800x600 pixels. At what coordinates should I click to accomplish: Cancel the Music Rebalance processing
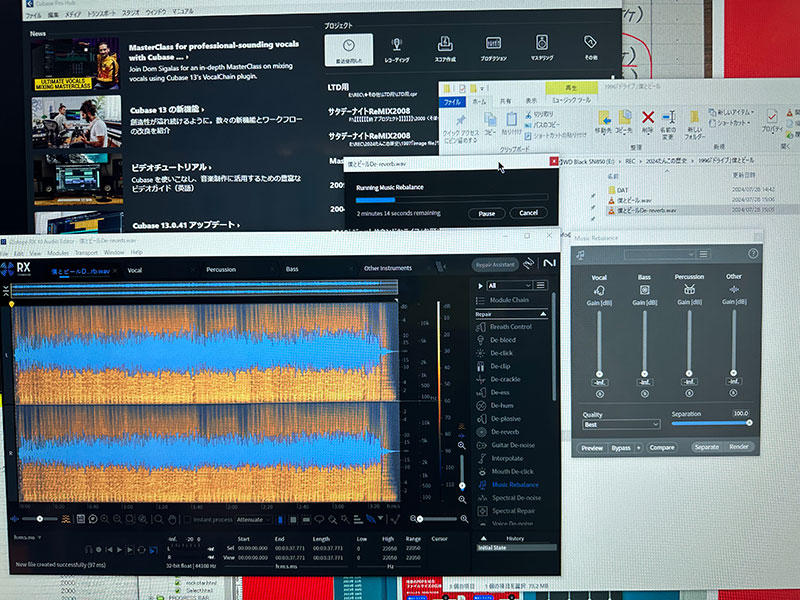529,213
